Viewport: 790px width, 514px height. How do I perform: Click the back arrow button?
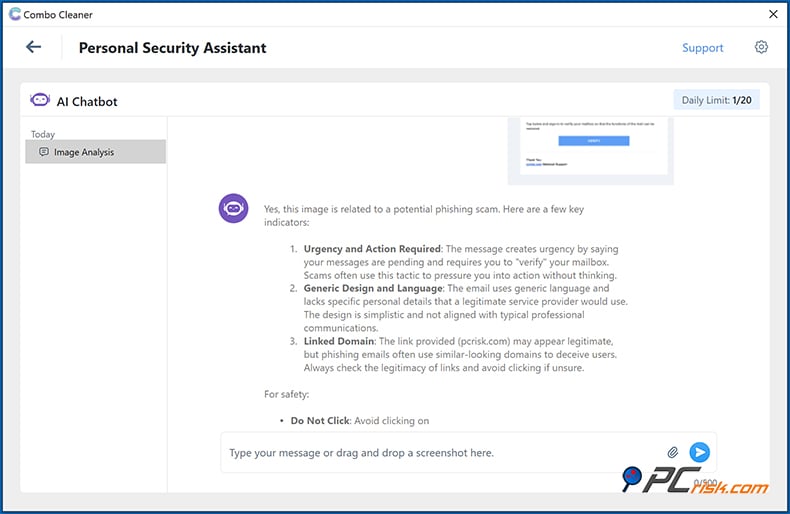pos(34,47)
